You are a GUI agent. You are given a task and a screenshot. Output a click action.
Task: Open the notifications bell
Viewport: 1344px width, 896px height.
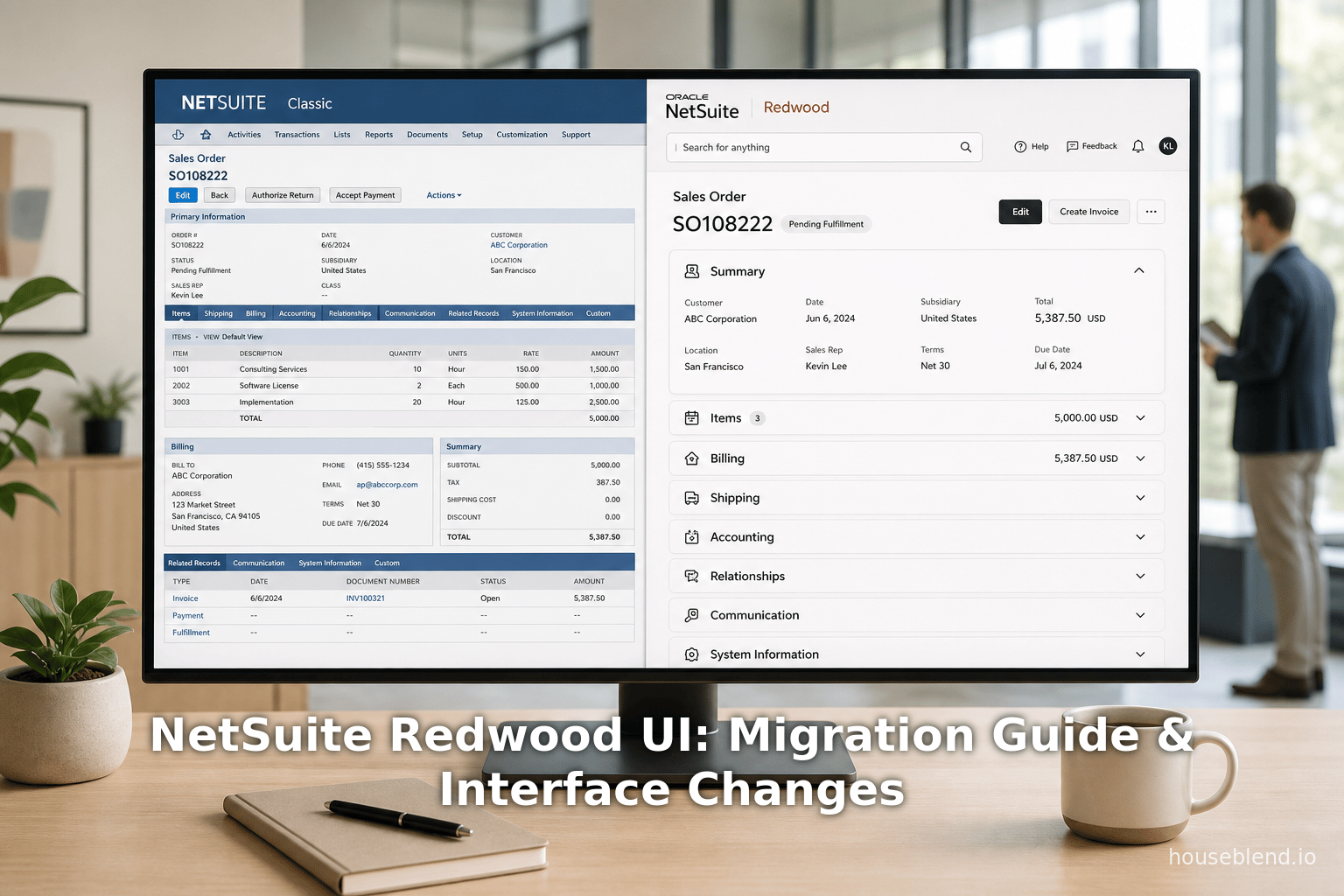point(1137,147)
